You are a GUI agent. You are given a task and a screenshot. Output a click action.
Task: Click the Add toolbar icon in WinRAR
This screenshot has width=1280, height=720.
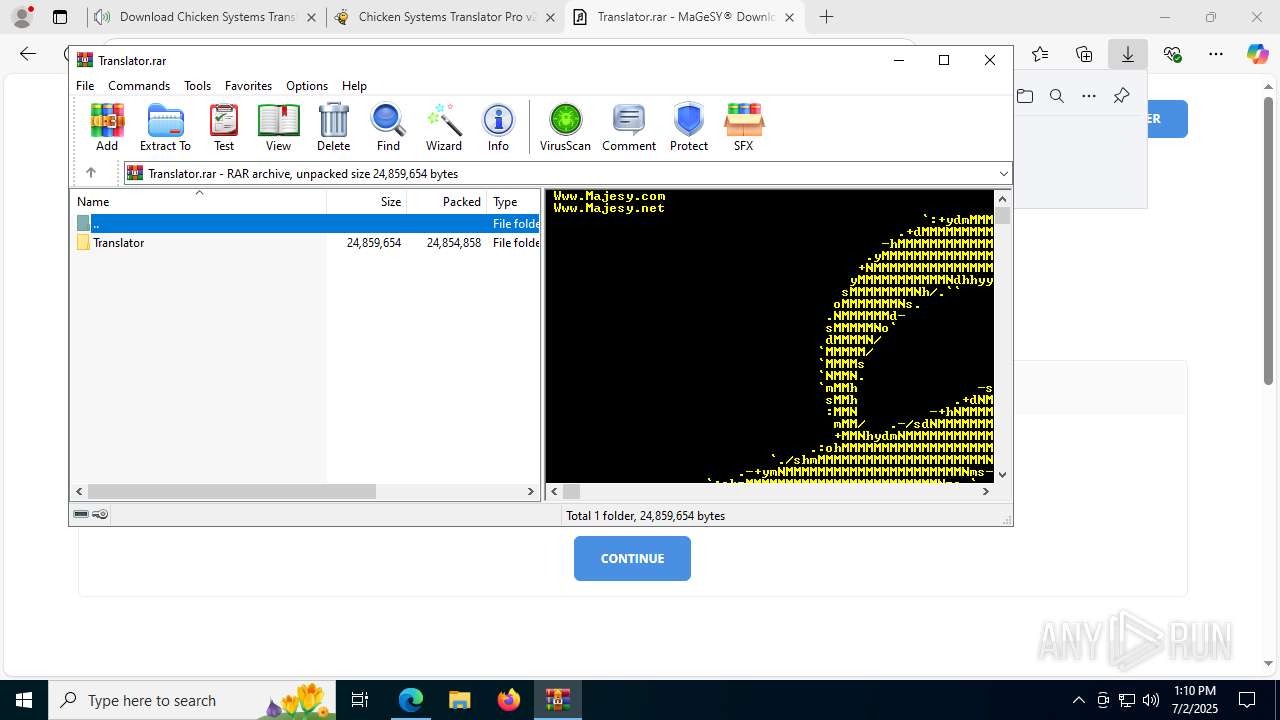tap(107, 127)
